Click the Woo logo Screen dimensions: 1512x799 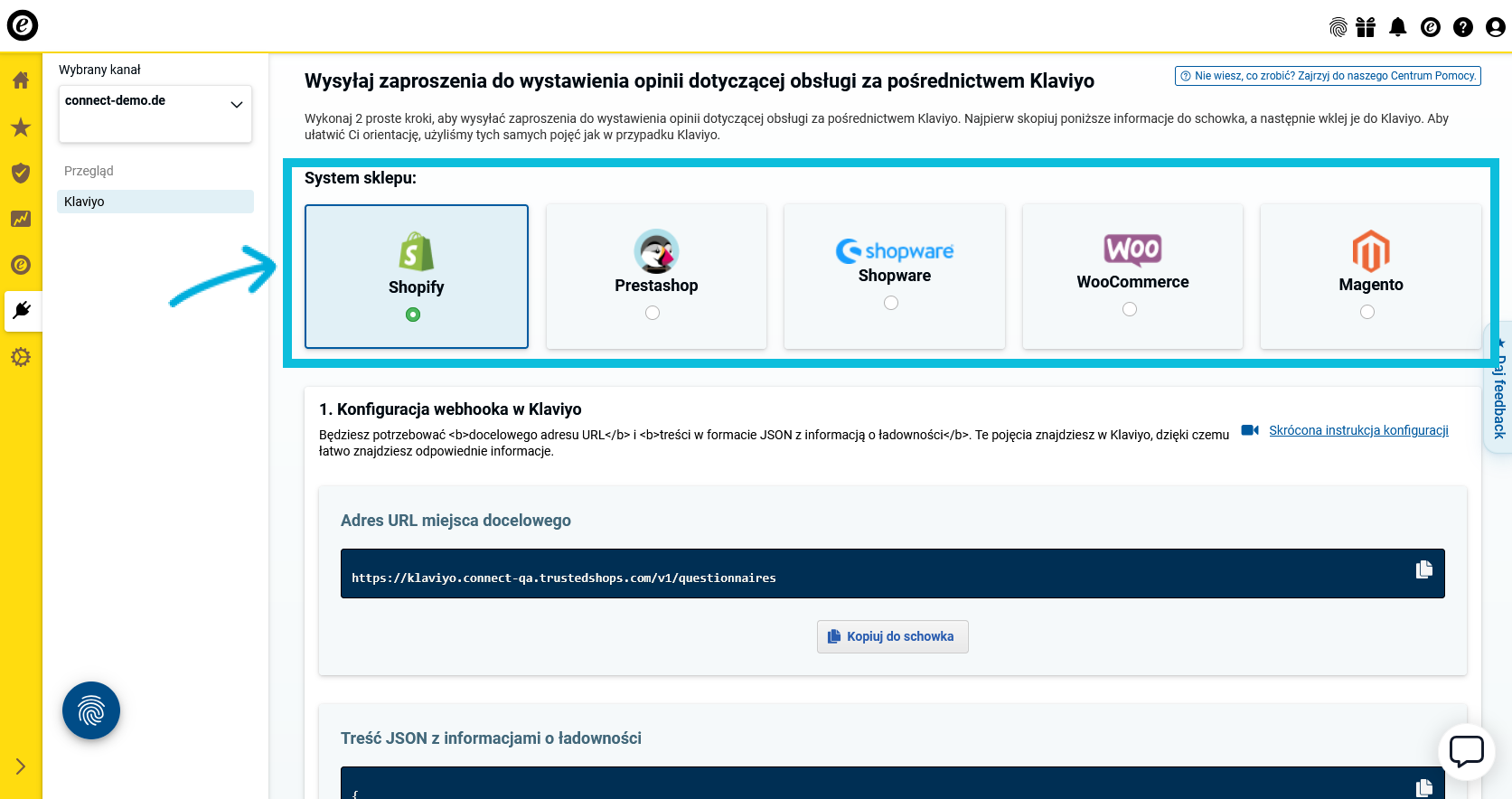(x=1132, y=249)
